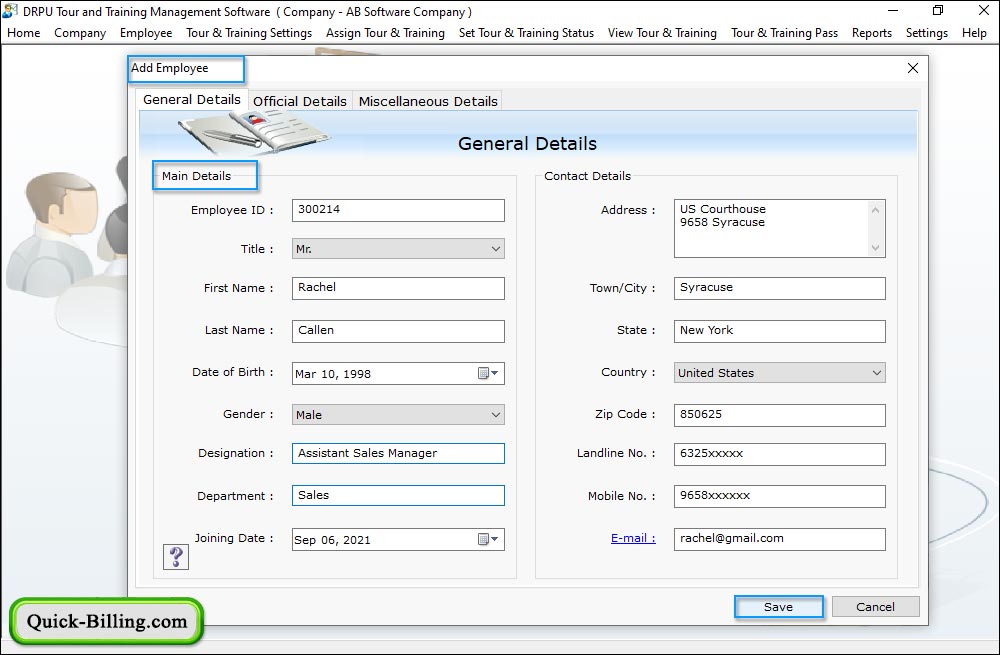Click the DRPU application icon in title bar
The height and width of the screenshot is (655, 1000).
(x=10, y=11)
